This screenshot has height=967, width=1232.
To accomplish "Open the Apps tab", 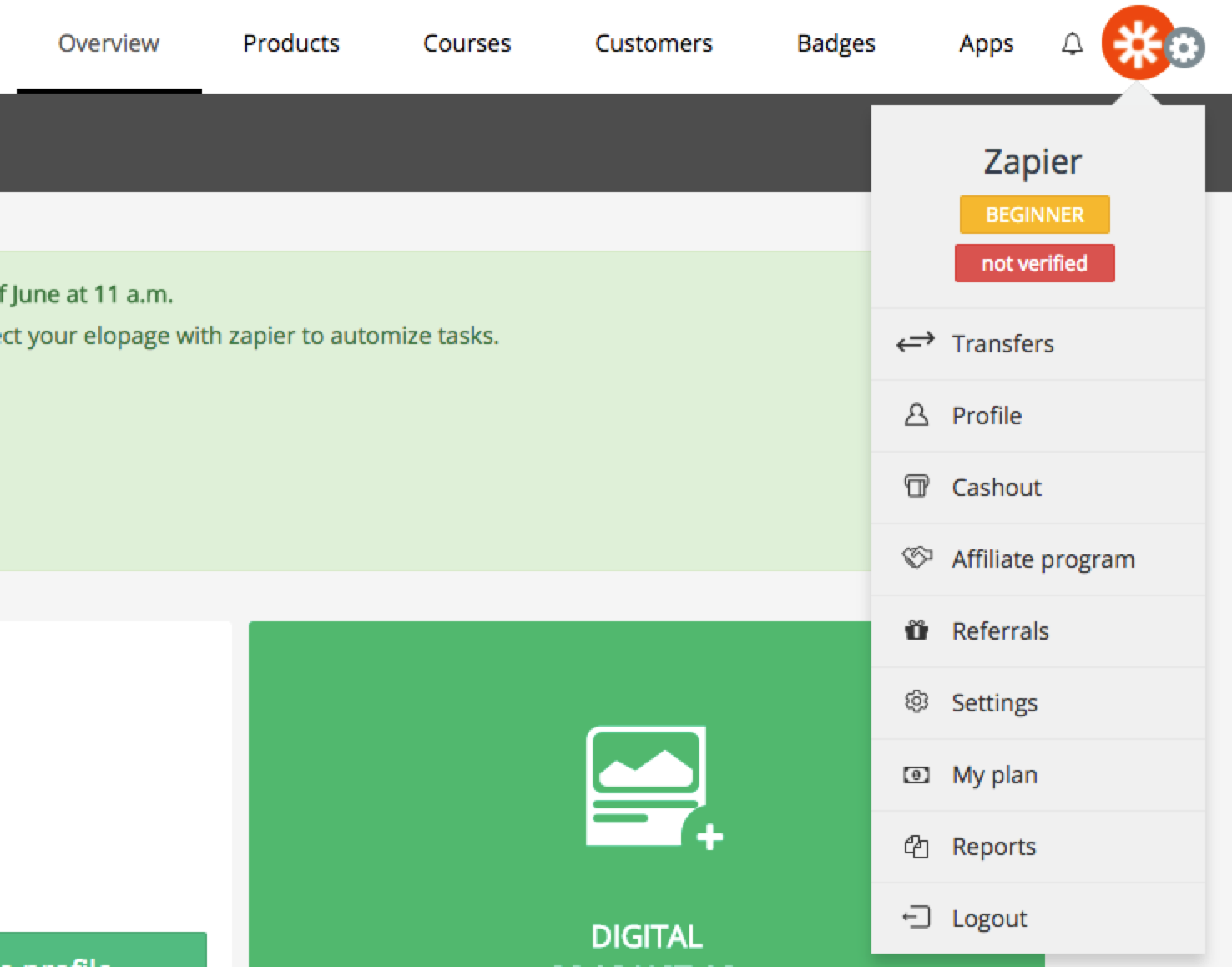I will click(x=986, y=43).
